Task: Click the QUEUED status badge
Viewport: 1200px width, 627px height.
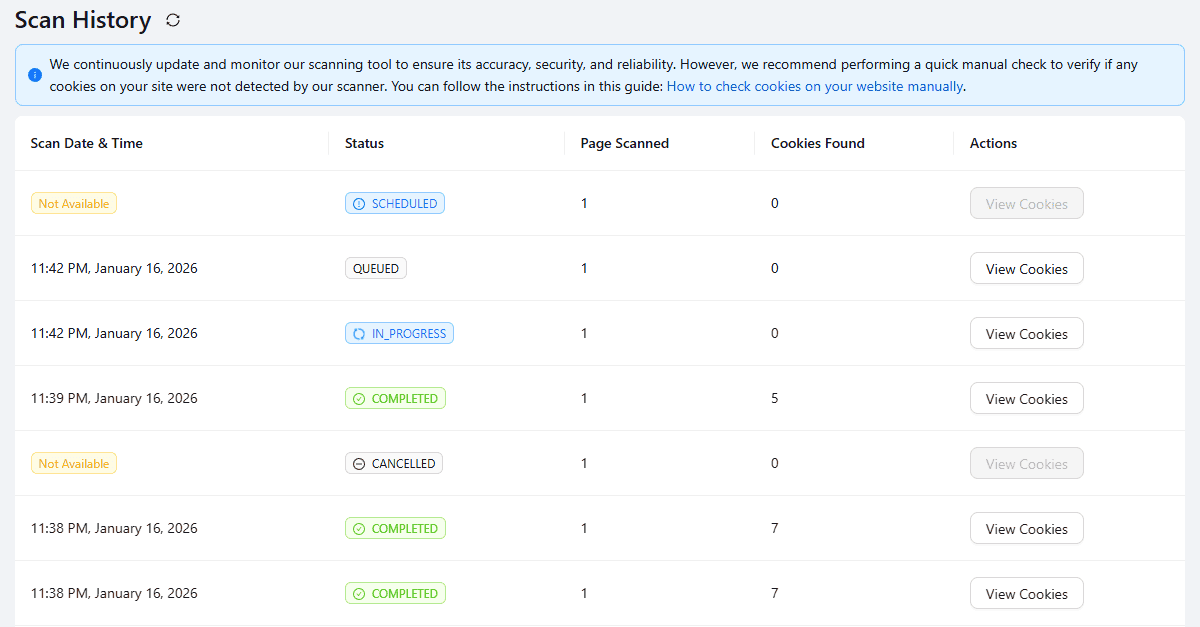Action: [x=375, y=268]
